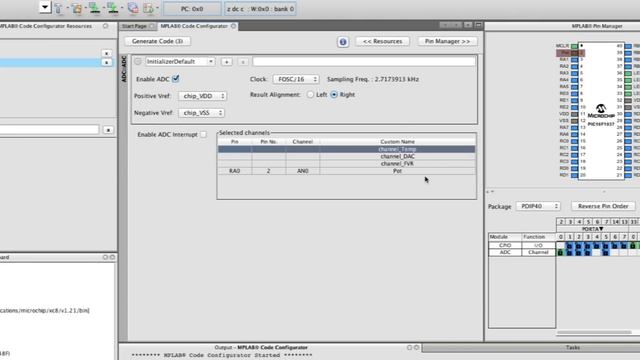Image resolution: width=640 pixels, height=360 pixels.
Task: Click the Tasks panel tab
Action: coord(572,347)
